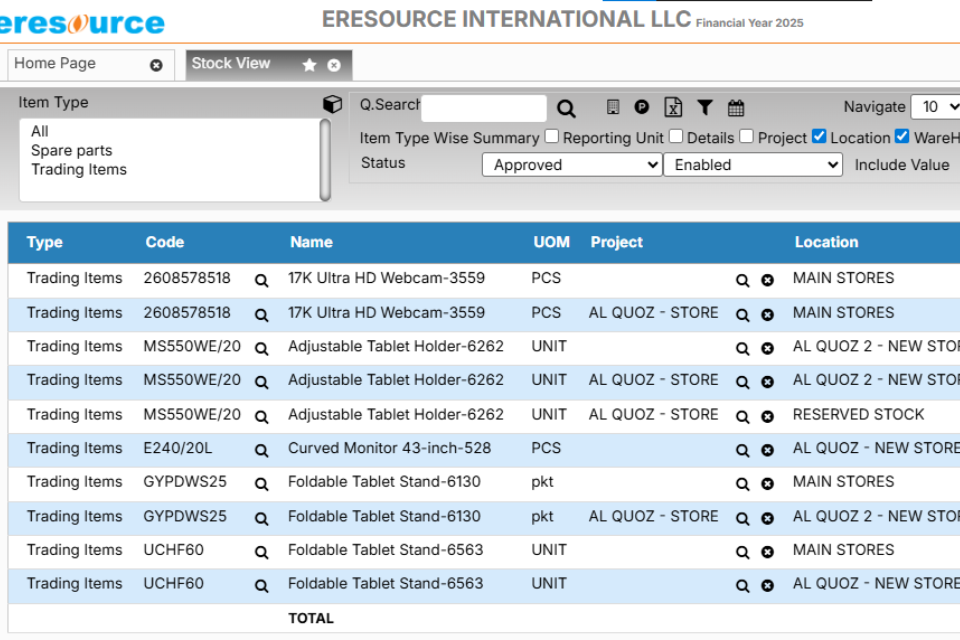Viewport: 960px width, 640px height.
Task: Open code lookup for GYPDWS25 MAIN STORES row
Action: pyautogui.click(x=261, y=484)
